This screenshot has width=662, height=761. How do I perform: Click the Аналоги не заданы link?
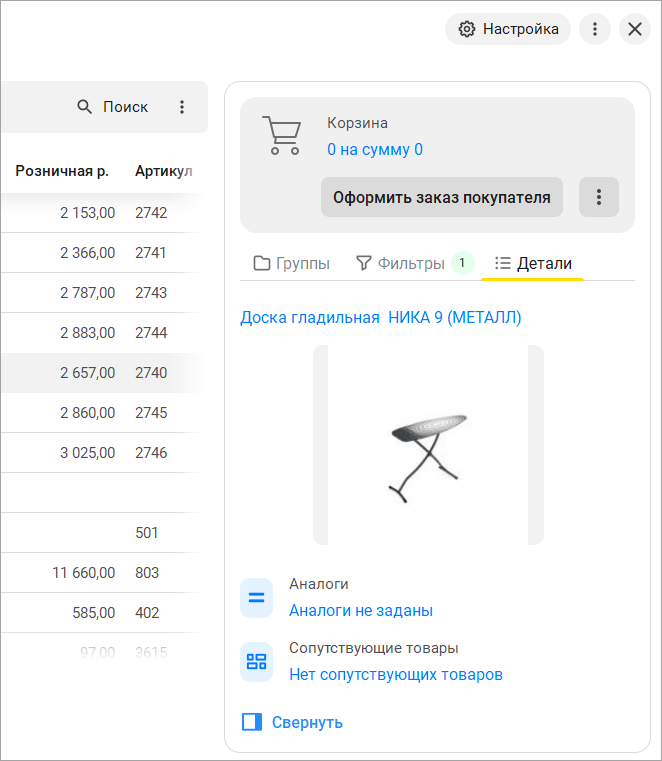360,610
